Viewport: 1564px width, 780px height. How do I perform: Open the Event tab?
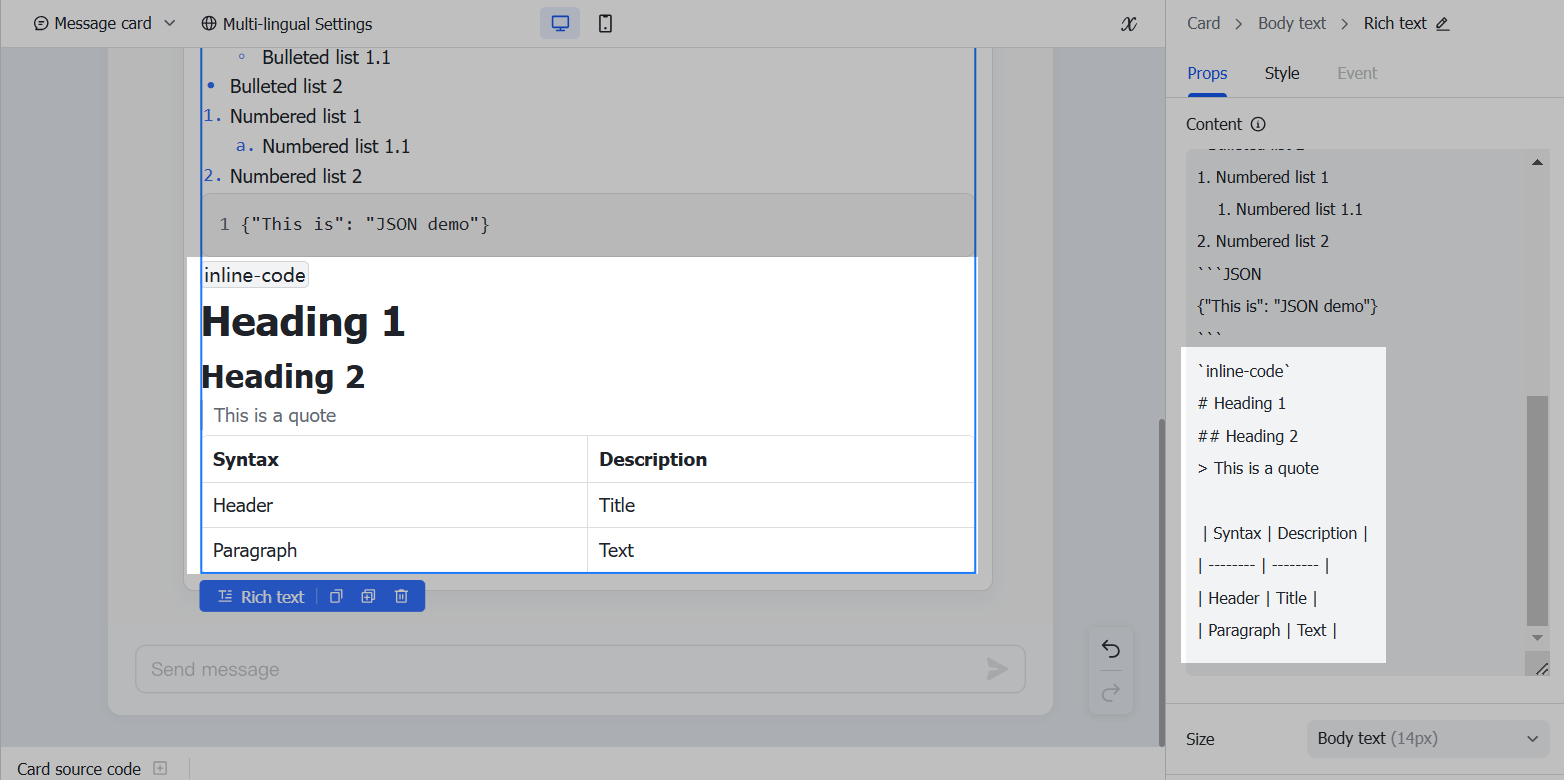(x=1357, y=73)
